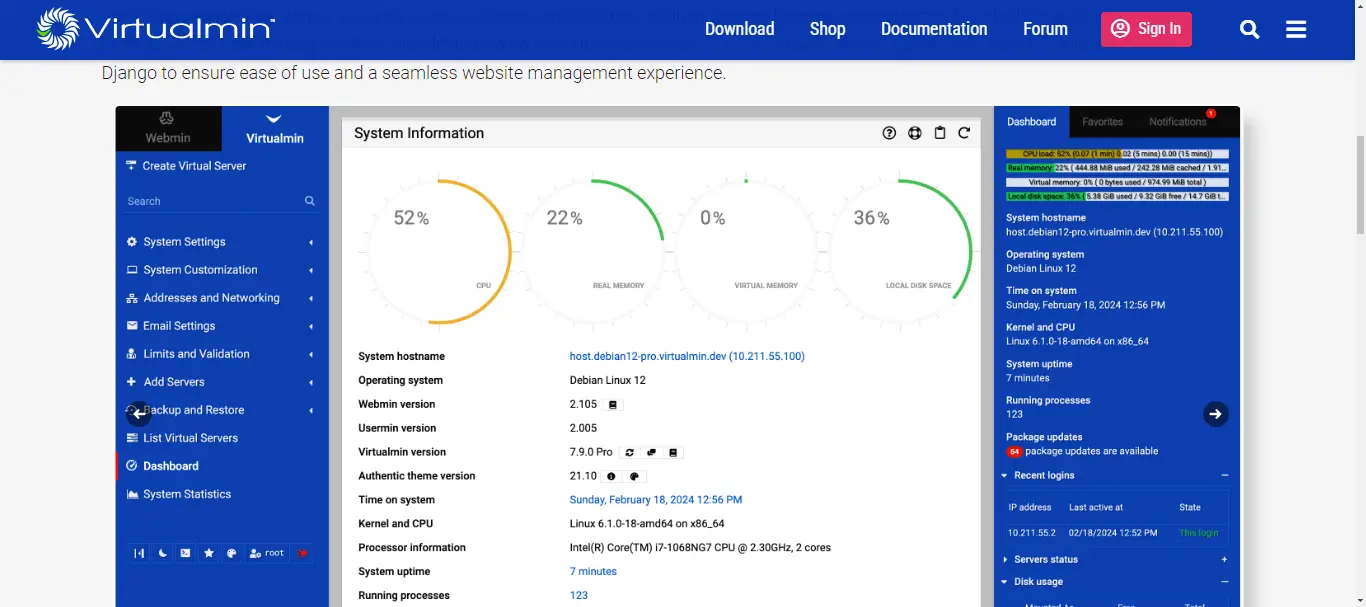
Task: Select the Dashboard tab in right panel
Action: pos(1031,122)
